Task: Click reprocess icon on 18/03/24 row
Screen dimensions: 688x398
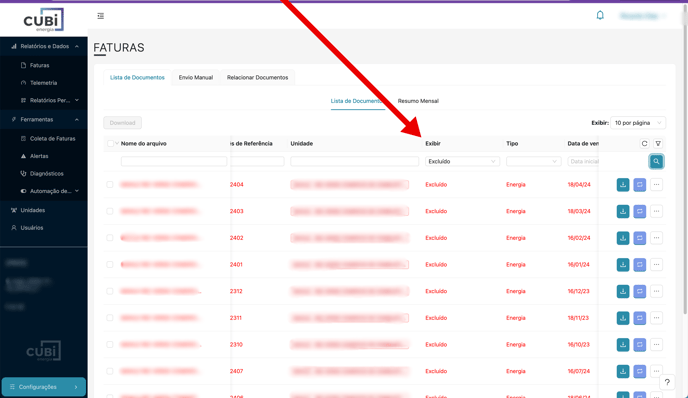Action: coord(639,212)
